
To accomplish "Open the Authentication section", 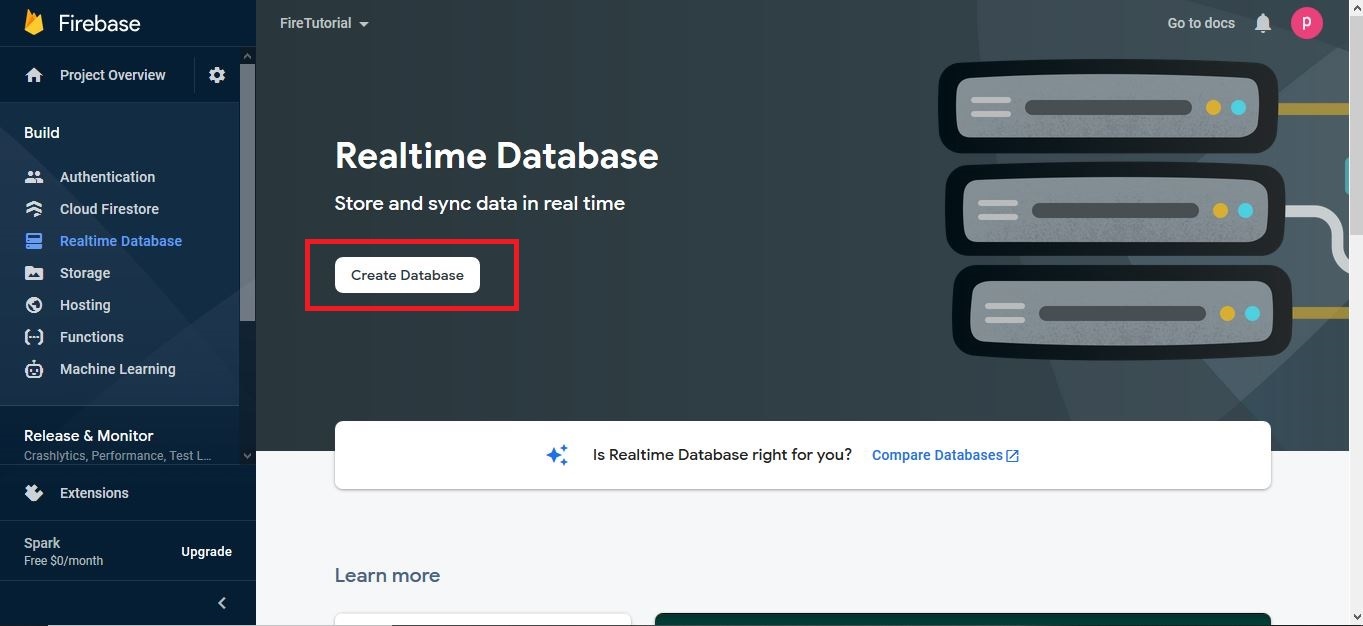I will point(34,176).
